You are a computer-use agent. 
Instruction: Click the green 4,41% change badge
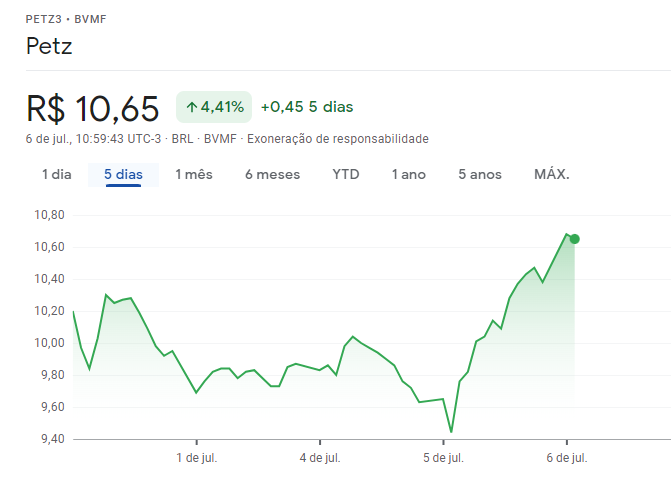click(x=214, y=107)
